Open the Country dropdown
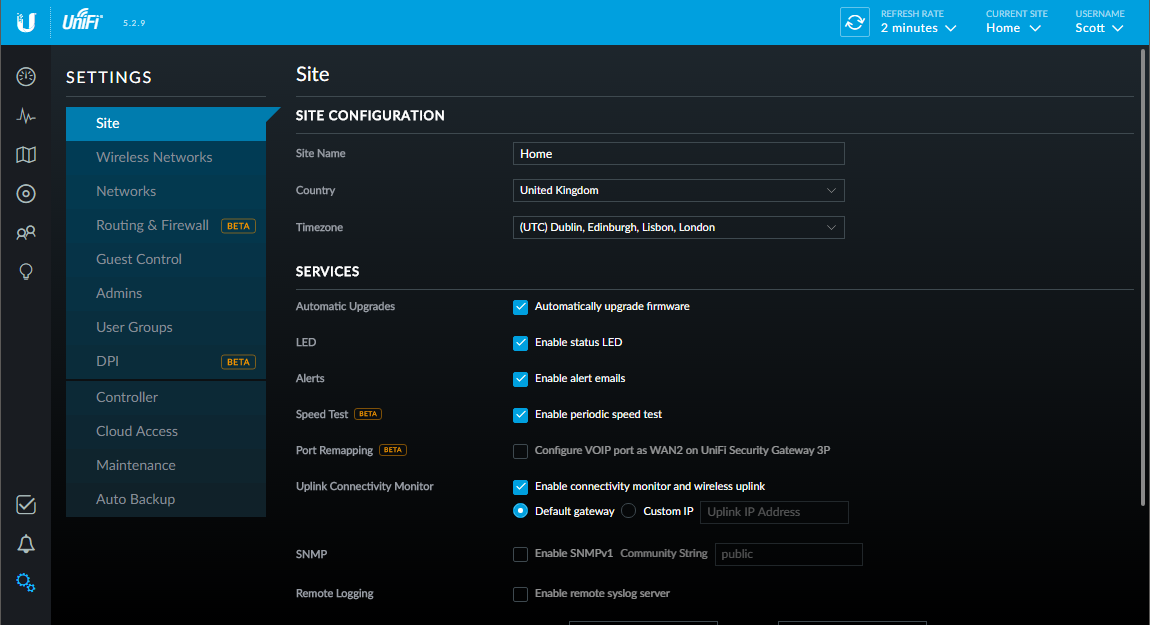This screenshot has height=625, width=1150. 678,190
